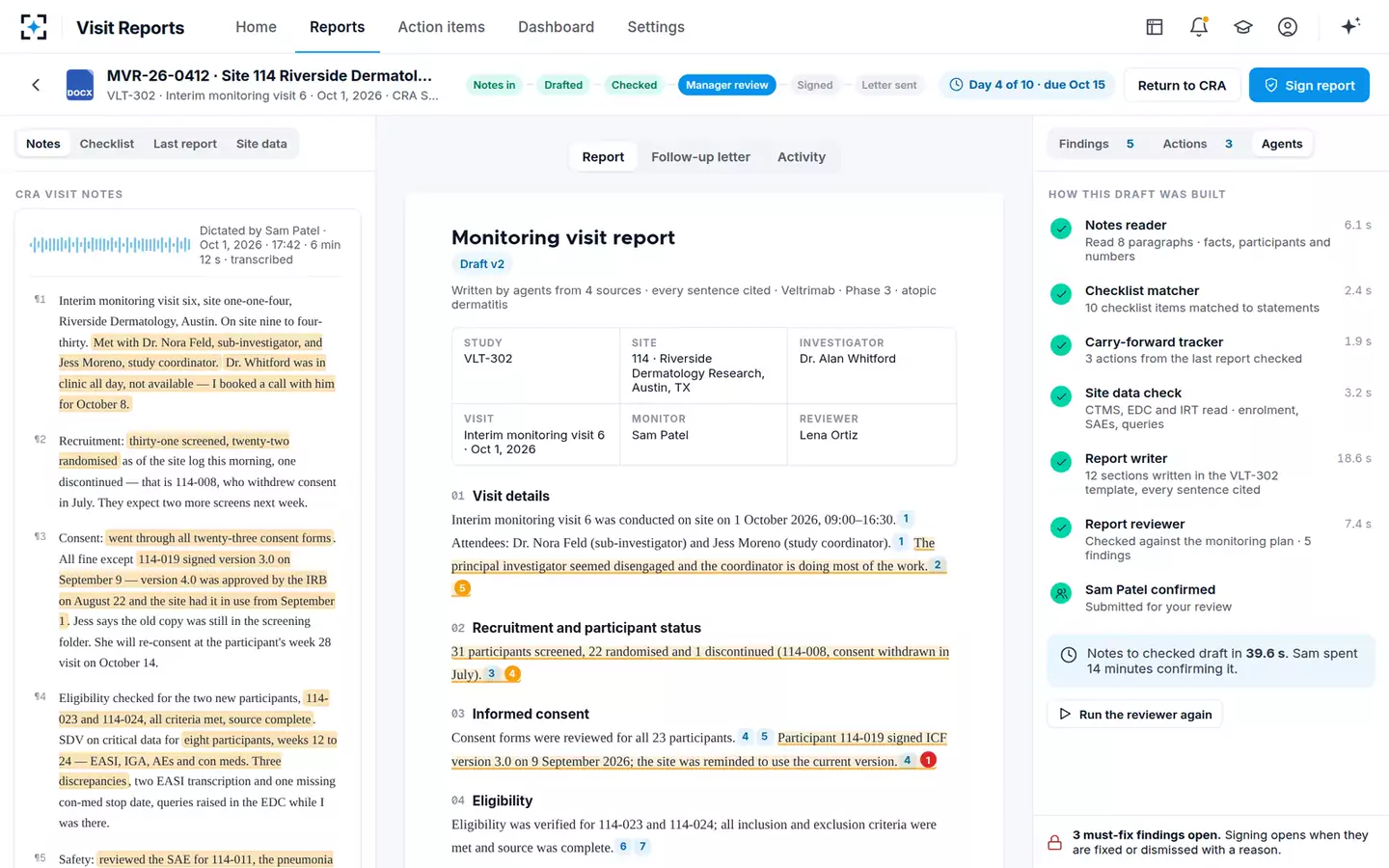This screenshot has height=868, width=1389.
Task: Switch to the Follow-up letter tab
Action: 700,157
